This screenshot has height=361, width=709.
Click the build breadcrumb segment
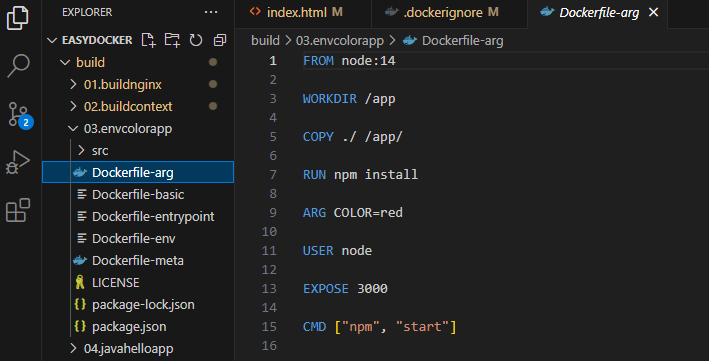(x=265, y=41)
